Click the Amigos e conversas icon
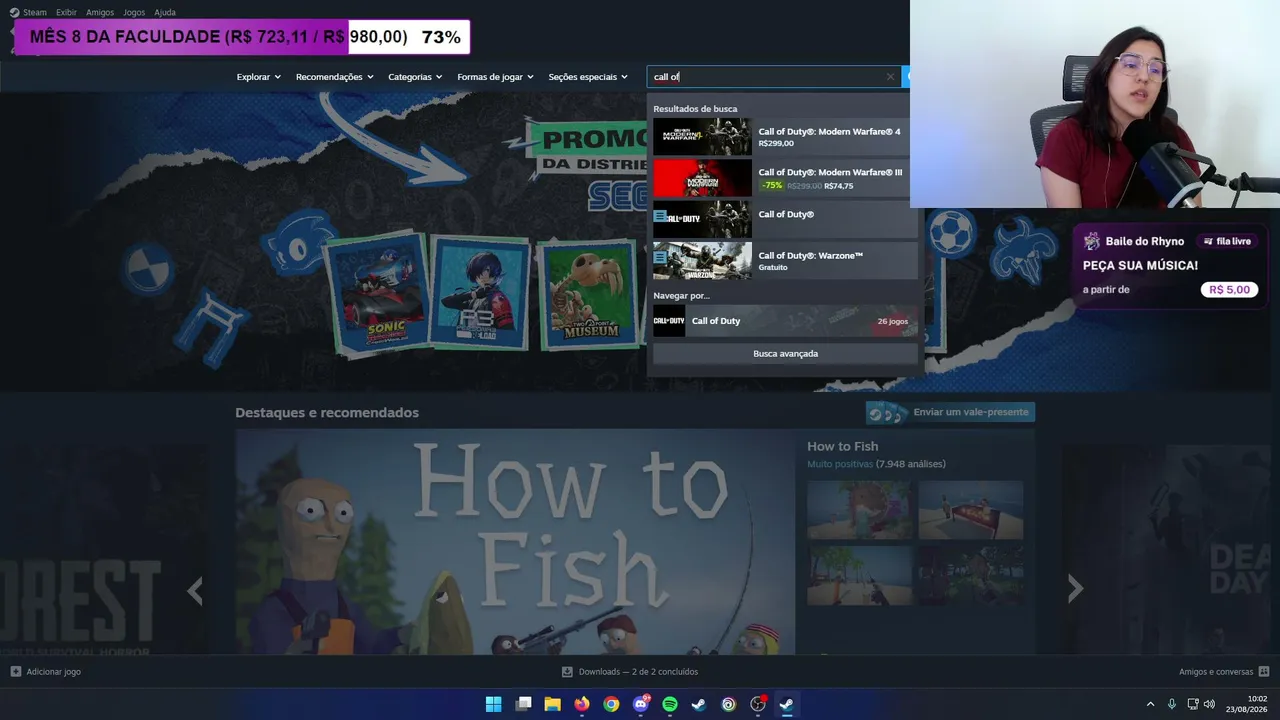 [1264, 672]
